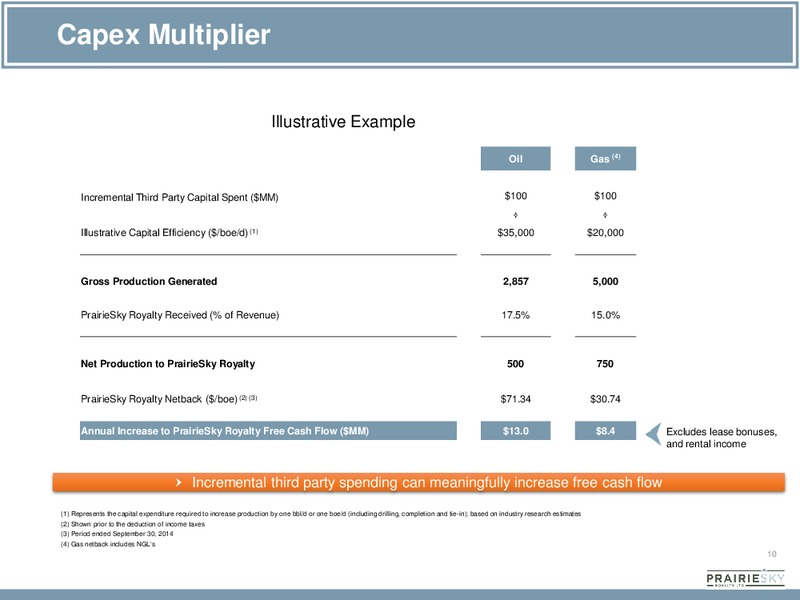This screenshot has height=600, width=800.
Task: Click the '$30.74' netback value
Action: 605,399
